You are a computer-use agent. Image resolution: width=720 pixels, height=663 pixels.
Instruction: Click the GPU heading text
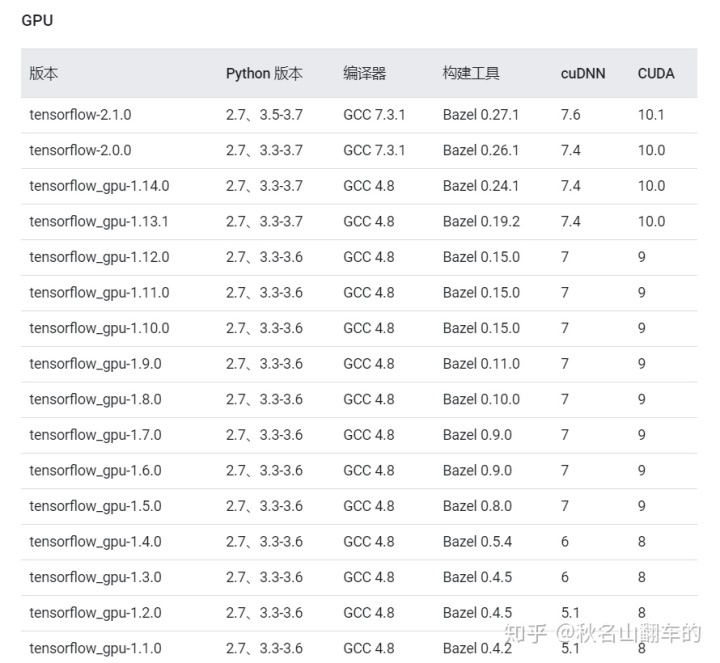[x=37, y=20]
